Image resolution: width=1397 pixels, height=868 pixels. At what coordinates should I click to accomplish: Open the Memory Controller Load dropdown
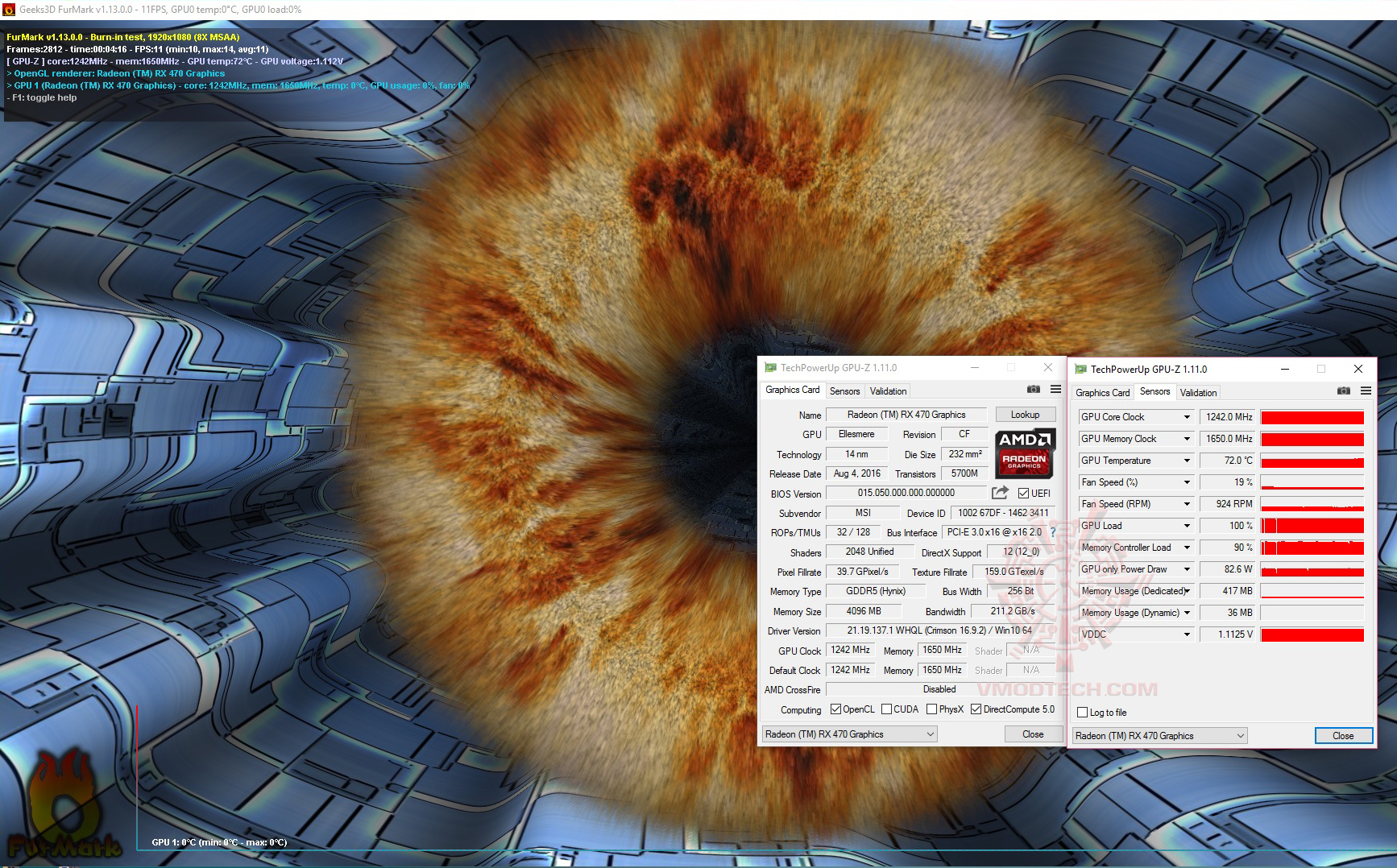coord(1187,548)
